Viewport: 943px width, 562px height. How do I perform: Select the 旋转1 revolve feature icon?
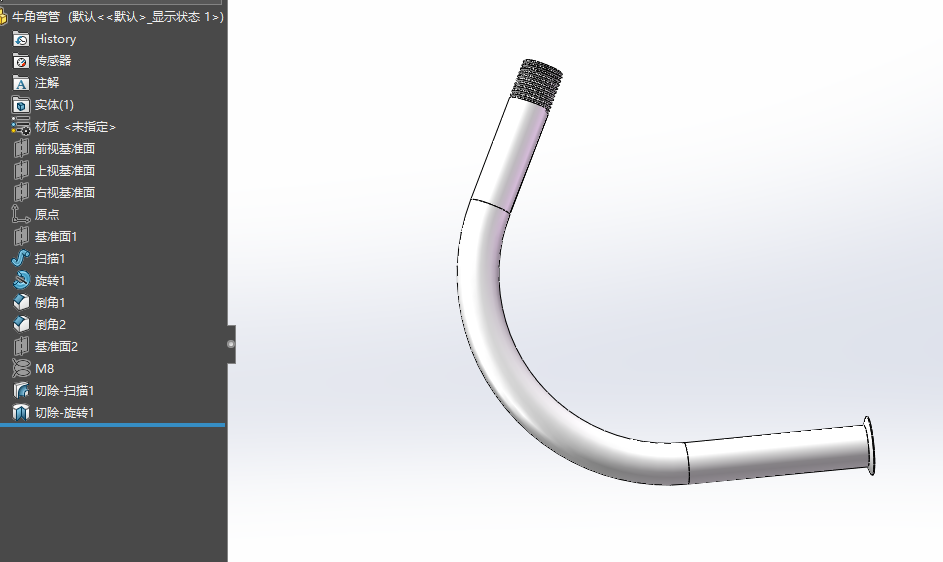coord(21,280)
